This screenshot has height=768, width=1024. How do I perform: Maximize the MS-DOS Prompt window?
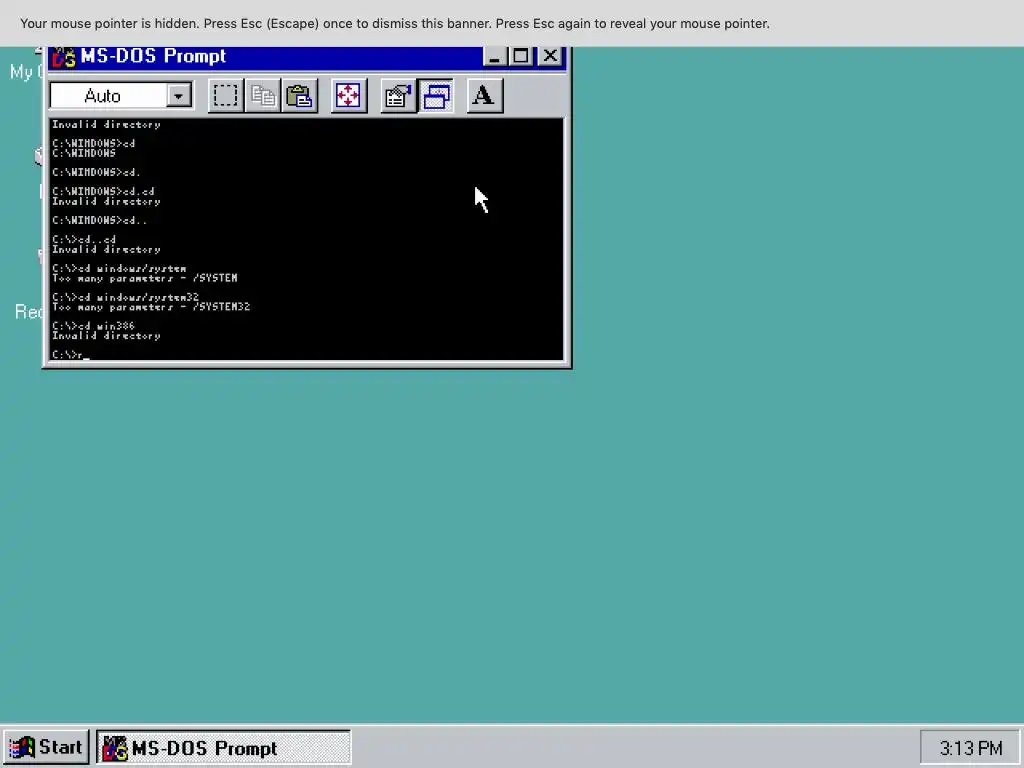pos(520,56)
